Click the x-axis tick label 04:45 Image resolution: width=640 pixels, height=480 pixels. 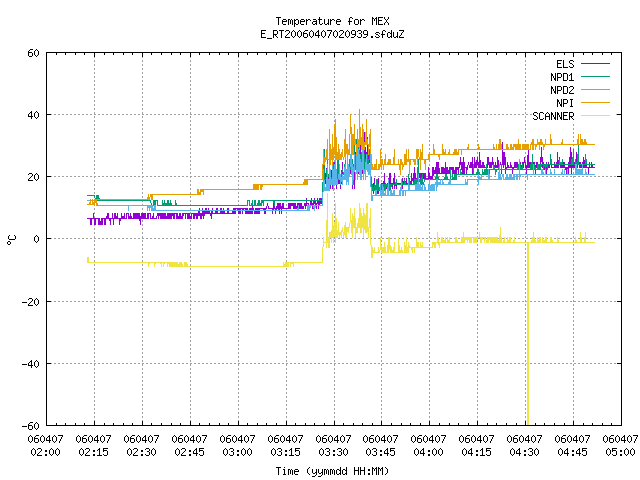coord(572,452)
